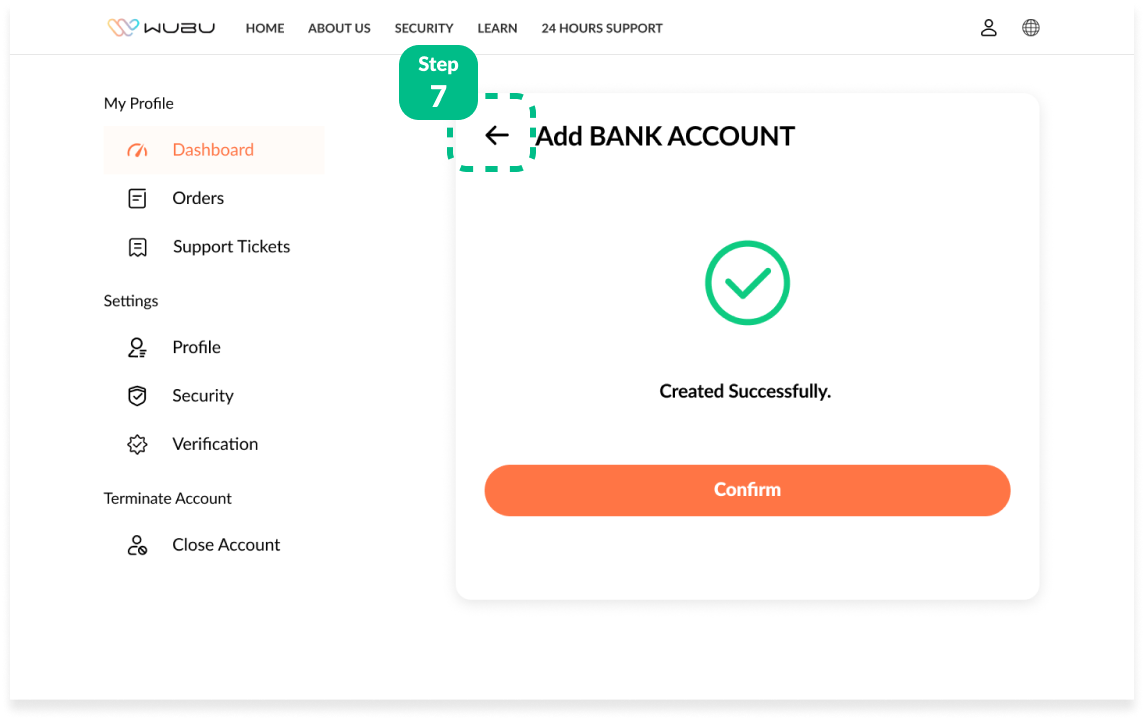Open the user account icon
Viewport: 1144px width, 720px height.
[988, 28]
